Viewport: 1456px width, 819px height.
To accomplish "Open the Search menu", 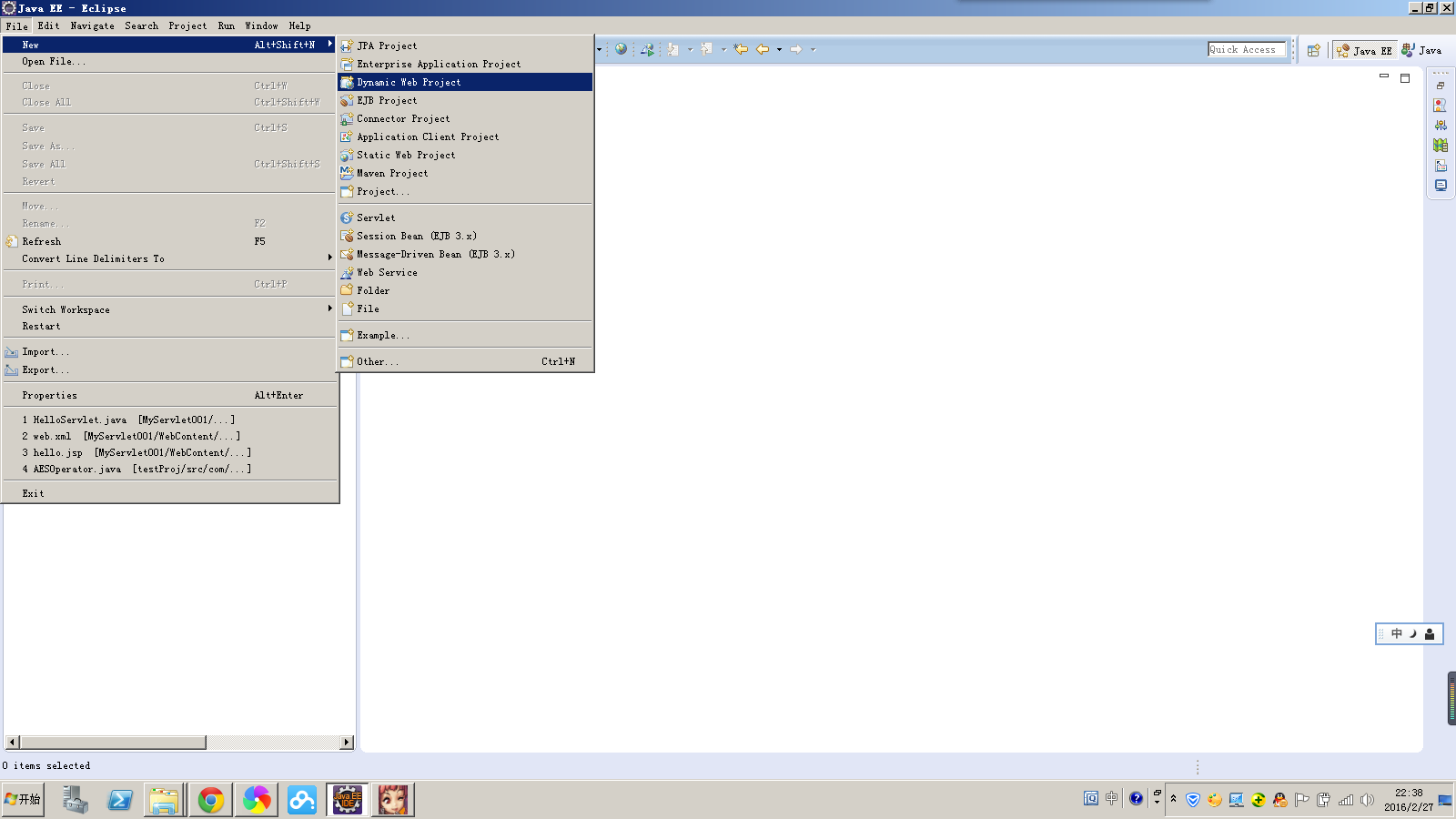I will pyautogui.click(x=141, y=25).
